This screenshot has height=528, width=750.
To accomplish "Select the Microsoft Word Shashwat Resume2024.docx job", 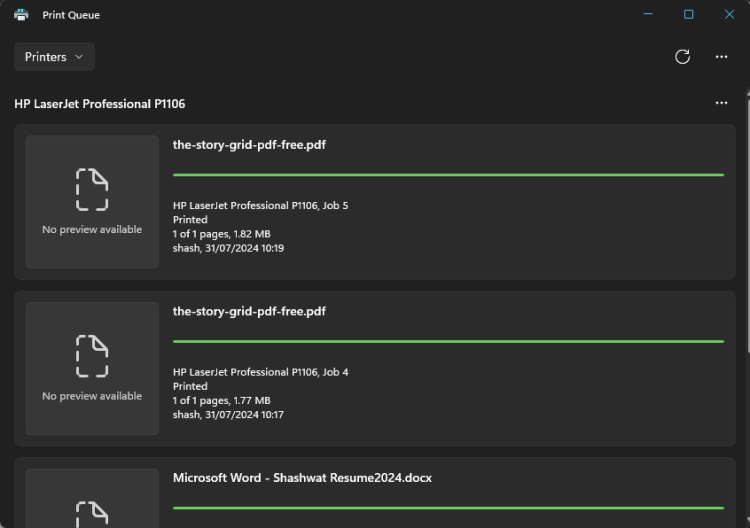I will tap(302, 478).
